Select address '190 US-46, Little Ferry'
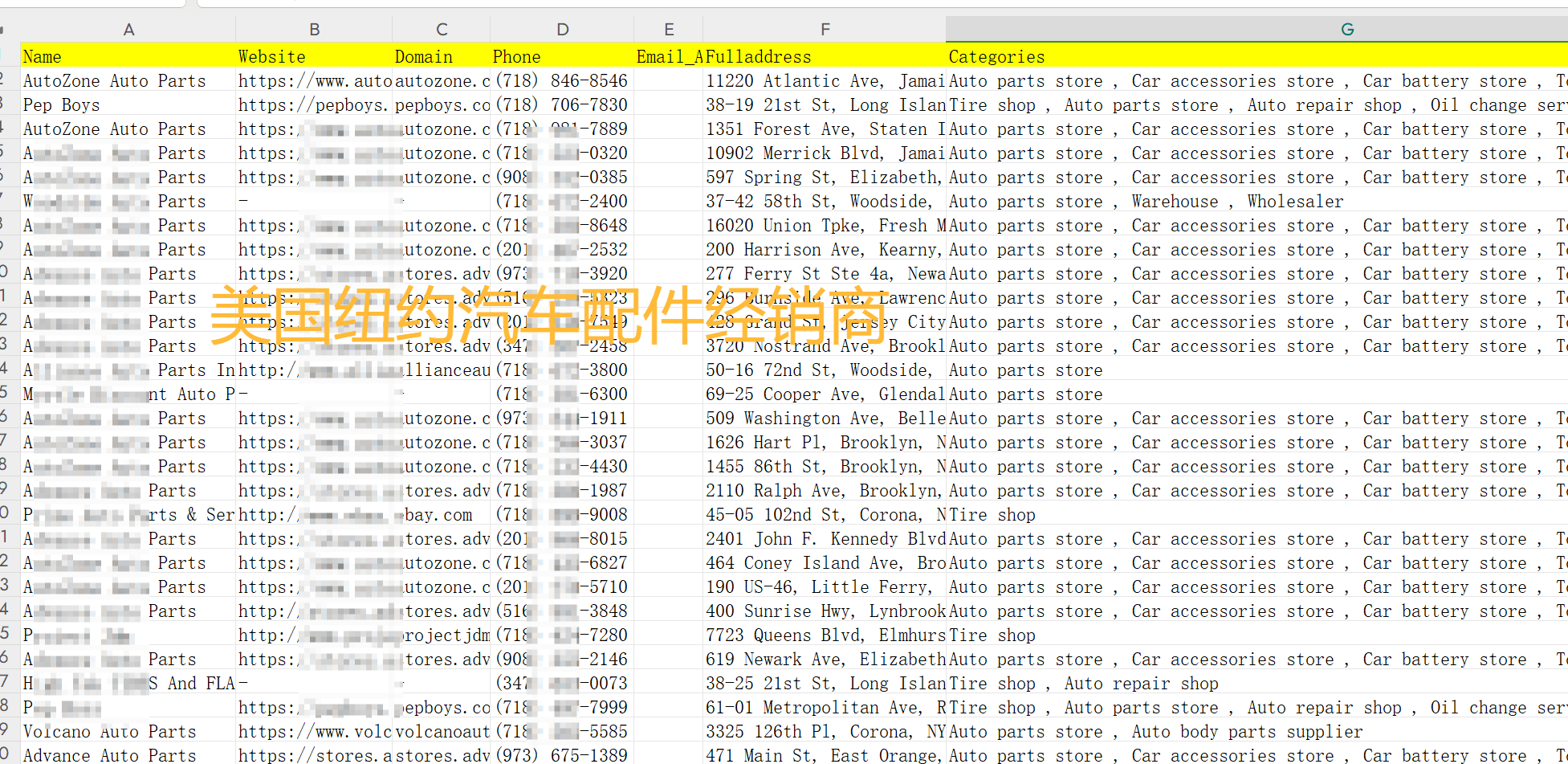 coord(825,587)
